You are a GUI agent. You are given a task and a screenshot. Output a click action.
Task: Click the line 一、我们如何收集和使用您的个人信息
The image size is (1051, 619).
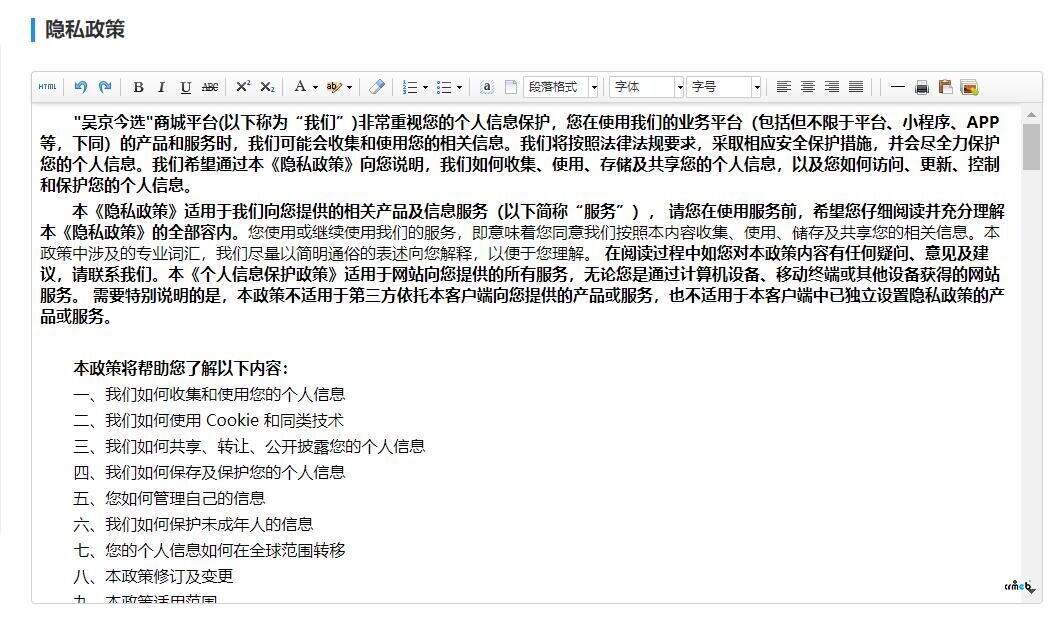pyautogui.click(x=209, y=394)
